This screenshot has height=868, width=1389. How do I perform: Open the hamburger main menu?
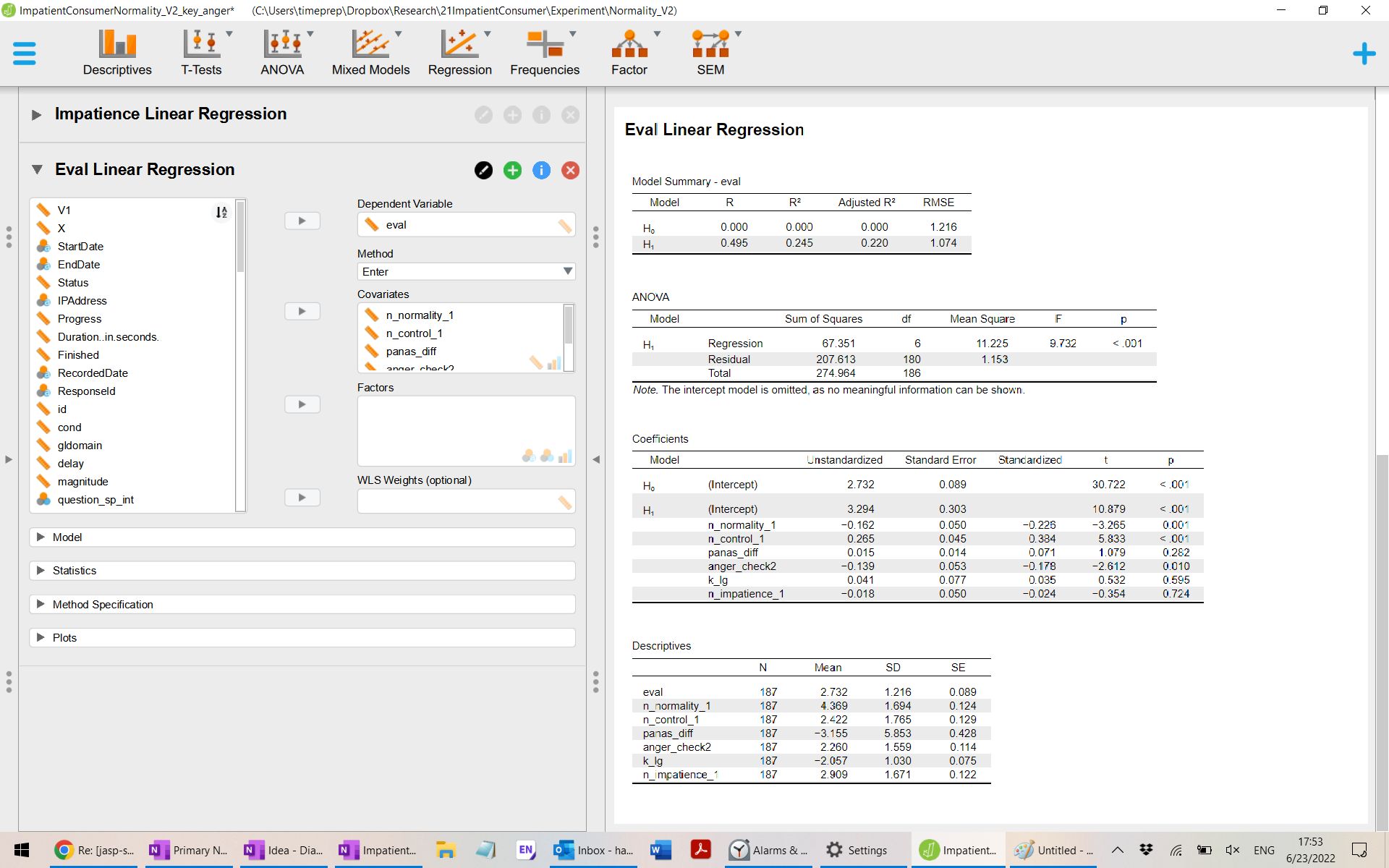point(25,53)
